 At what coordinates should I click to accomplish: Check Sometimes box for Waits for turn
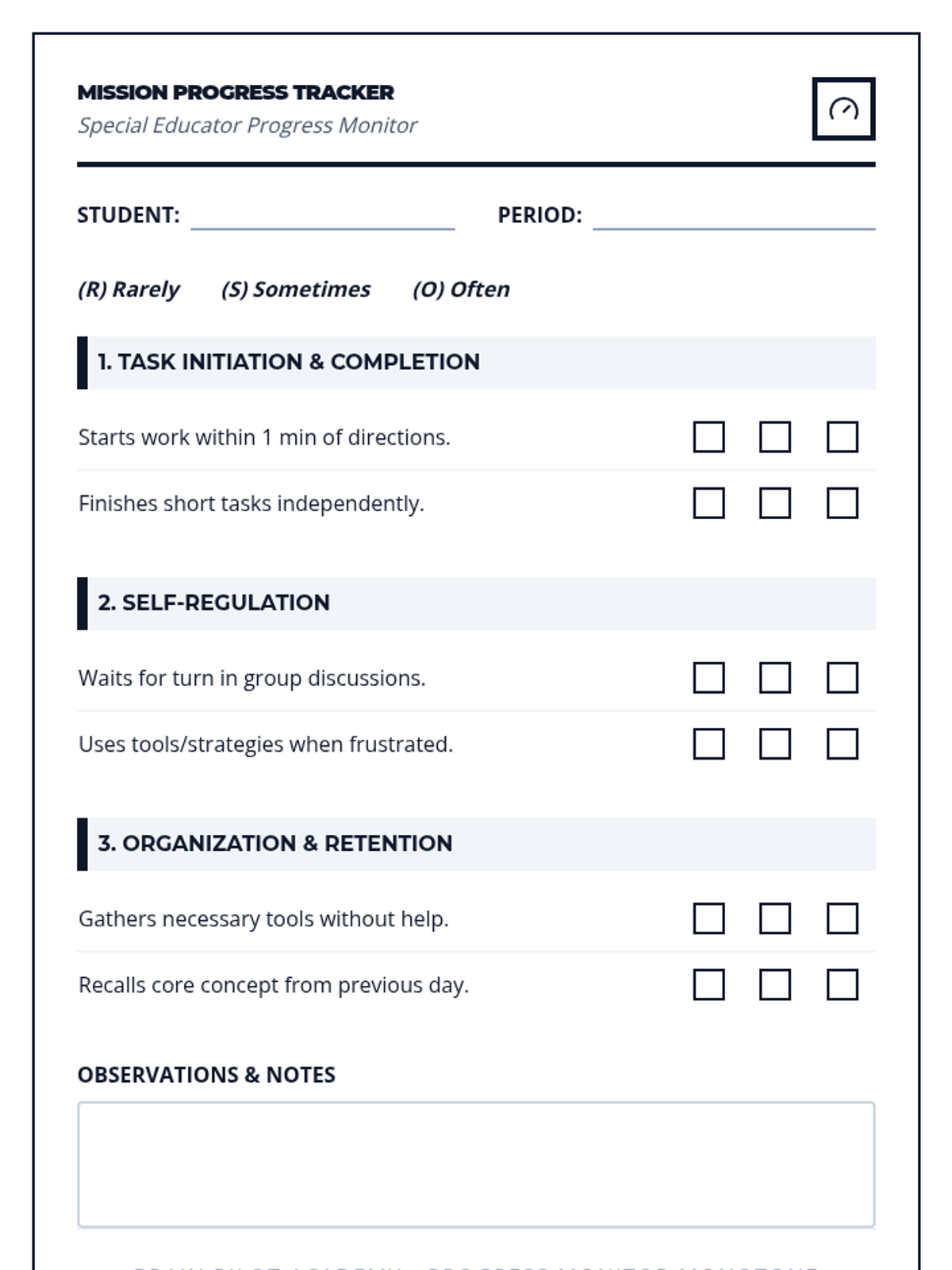click(x=775, y=678)
